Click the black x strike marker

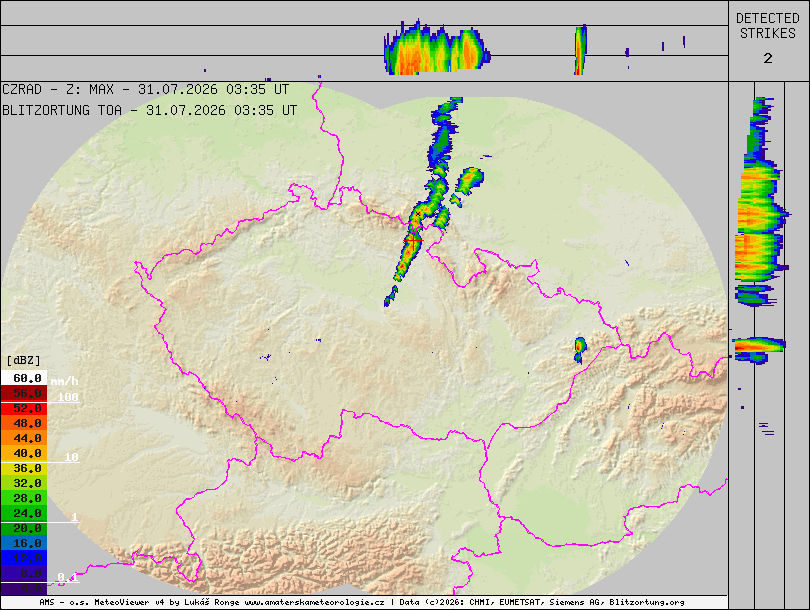click(x=418, y=213)
